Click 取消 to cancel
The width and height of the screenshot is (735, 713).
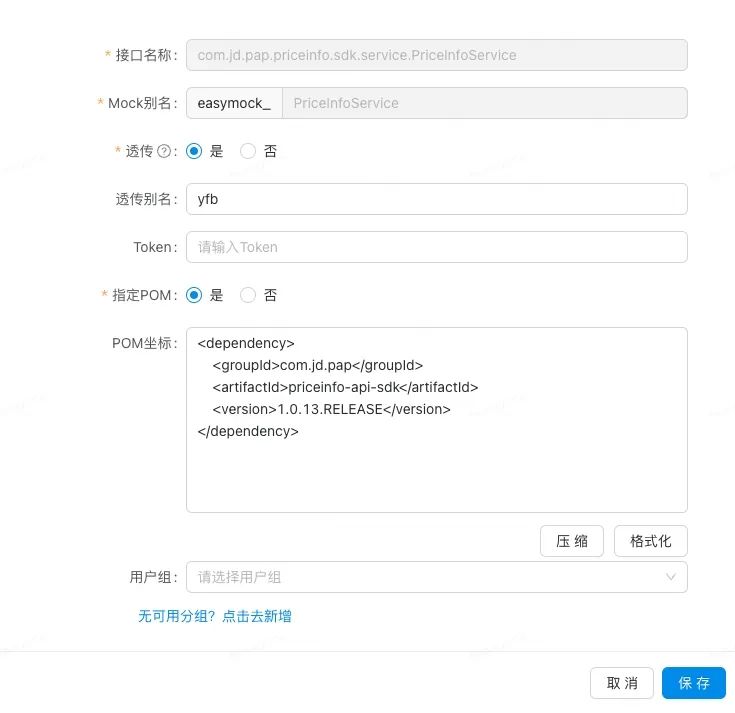[x=622, y=683]
